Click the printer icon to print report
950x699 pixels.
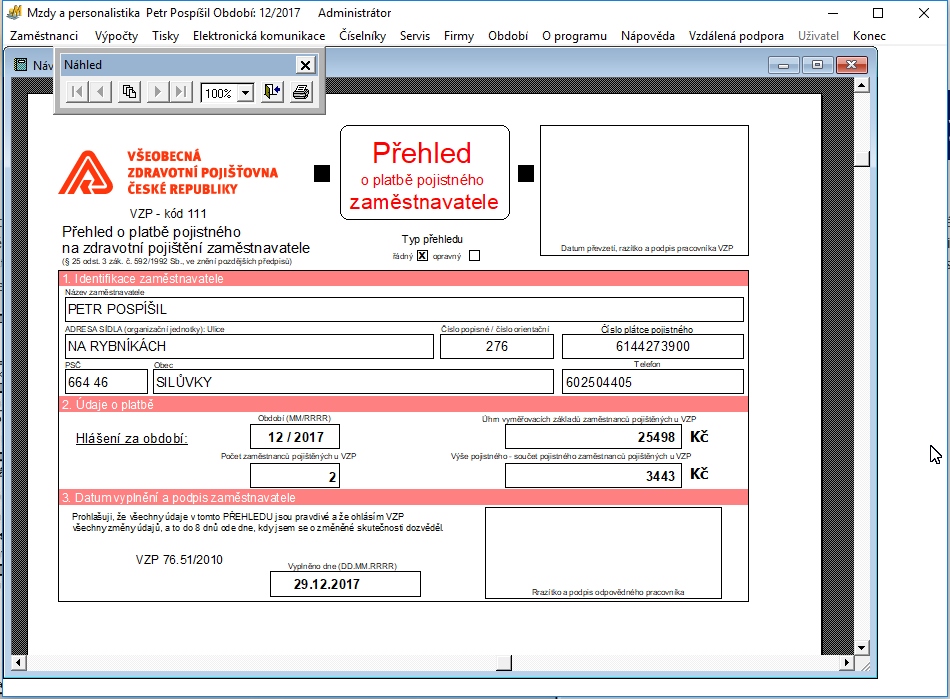301,92
